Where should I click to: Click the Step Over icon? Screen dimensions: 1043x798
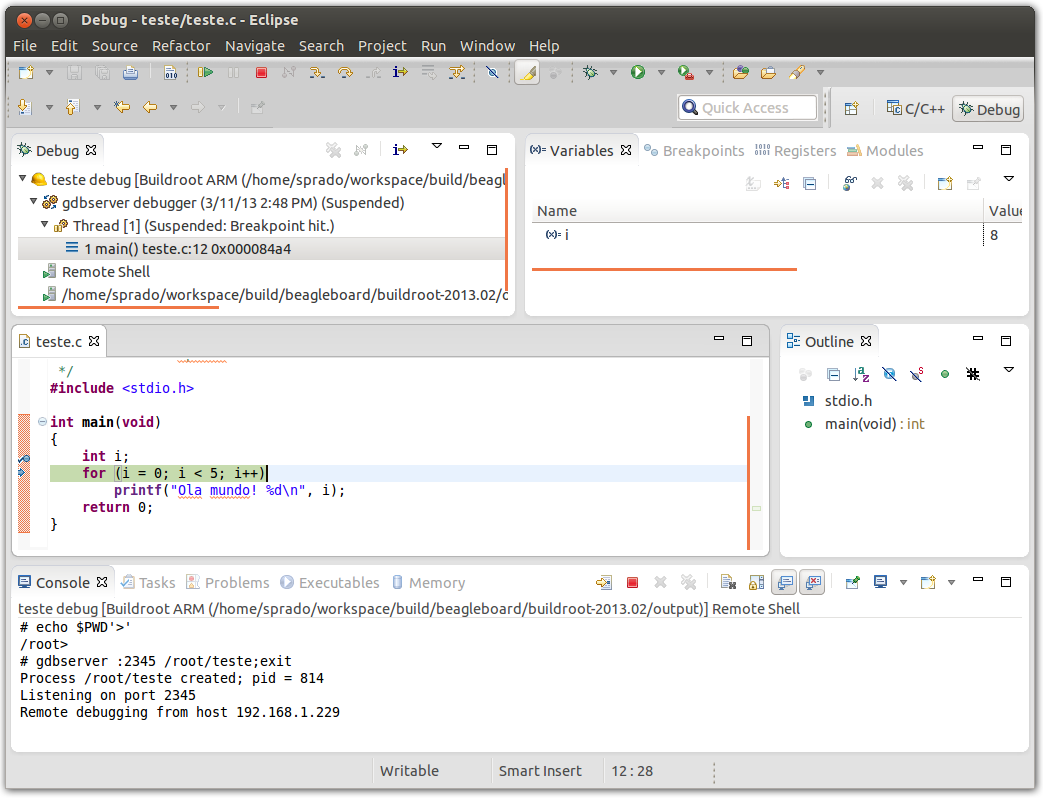click(345, 72)
